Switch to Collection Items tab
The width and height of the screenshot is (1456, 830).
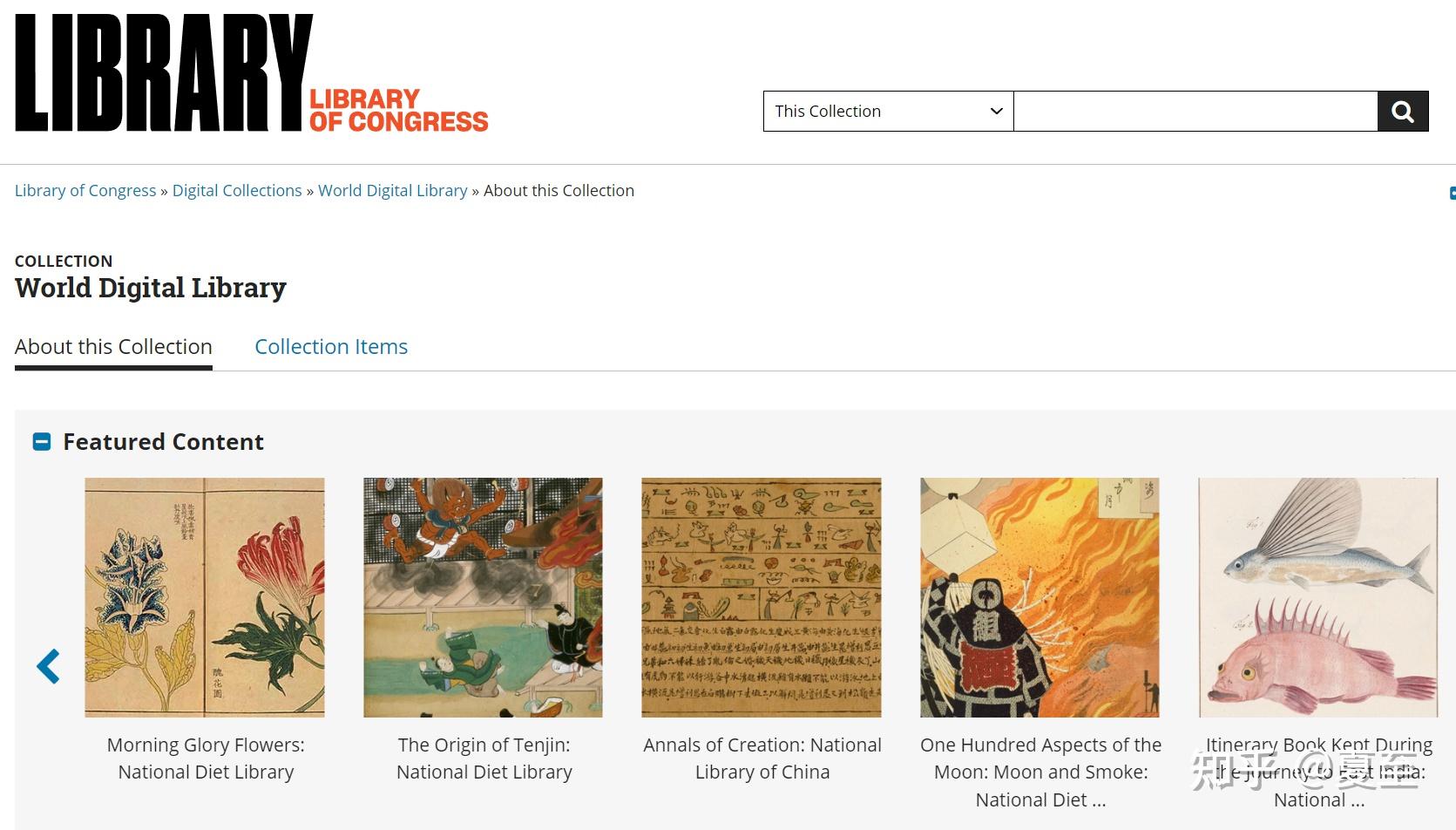(x=331, y=347)
